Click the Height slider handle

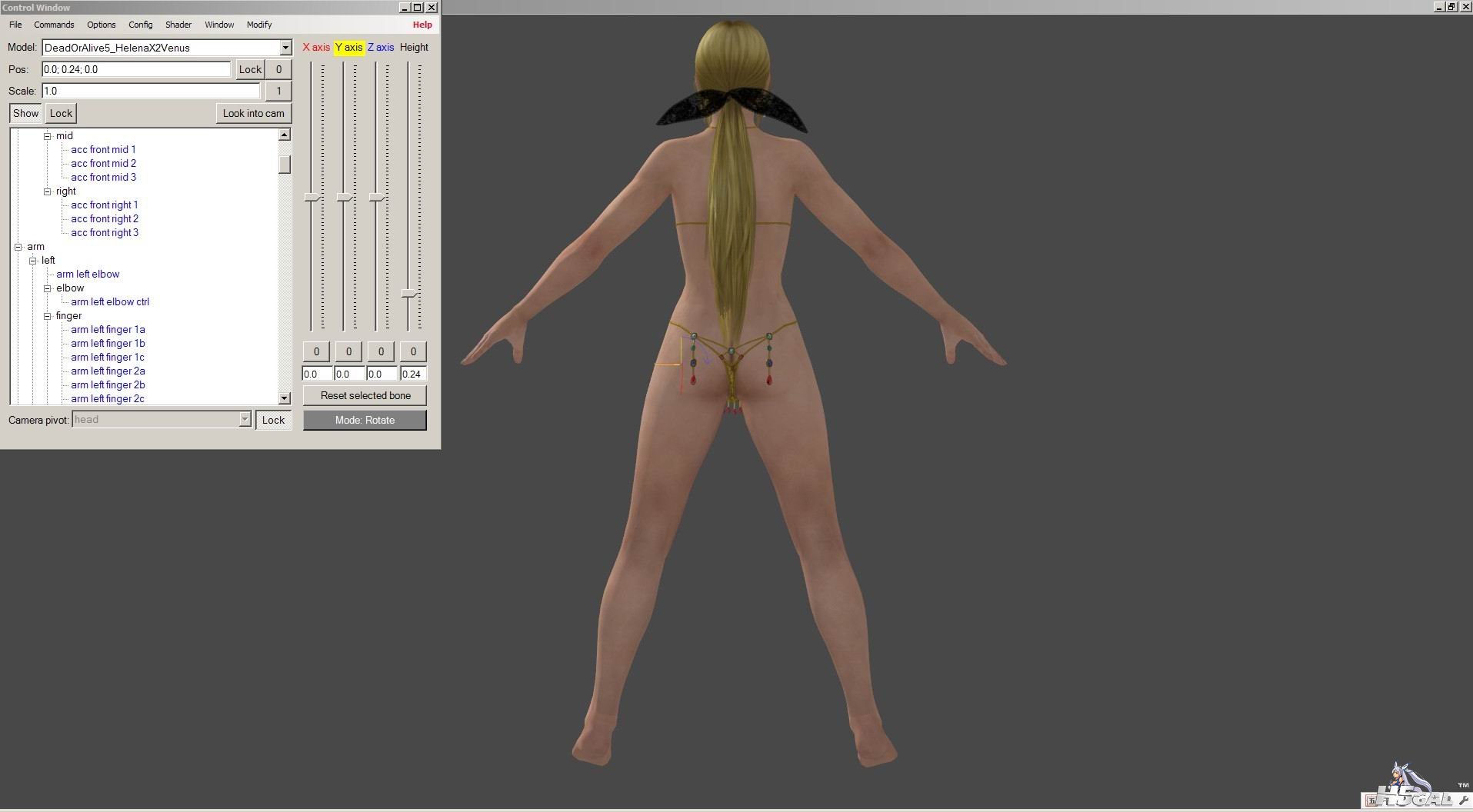coord(410,294)
